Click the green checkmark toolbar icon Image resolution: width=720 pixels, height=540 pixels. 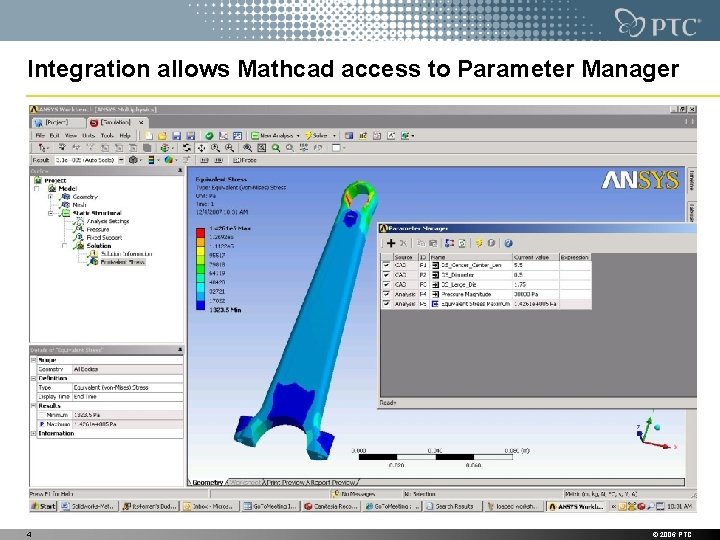coord(209,135)
